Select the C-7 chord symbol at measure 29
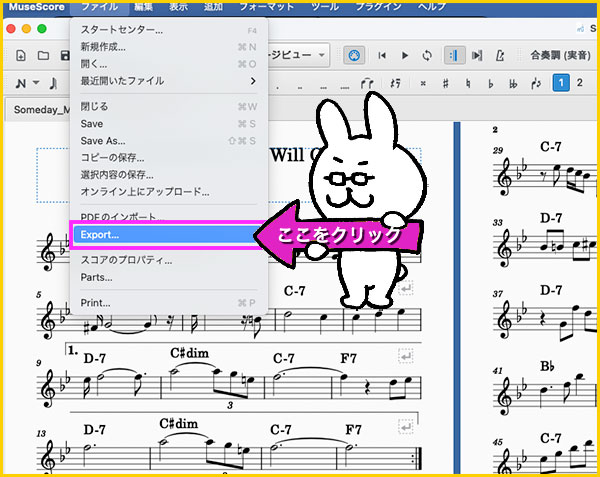The width and height of the screenshot is (600, 477). [x=551, y=147]
